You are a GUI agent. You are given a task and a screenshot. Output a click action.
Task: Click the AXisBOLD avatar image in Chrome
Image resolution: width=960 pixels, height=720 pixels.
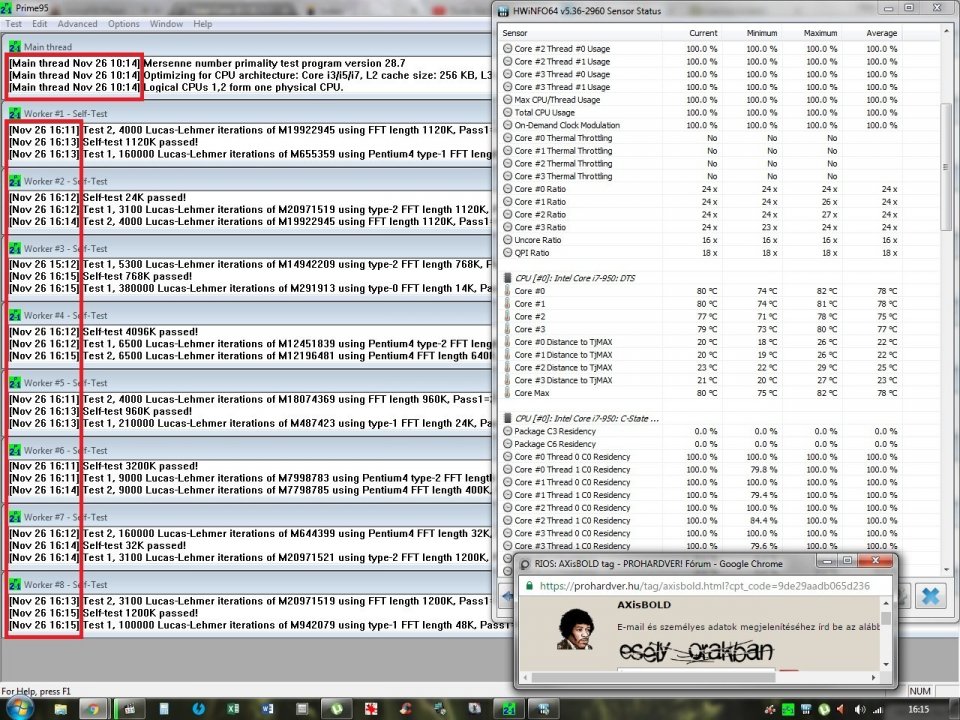(576, 629)
